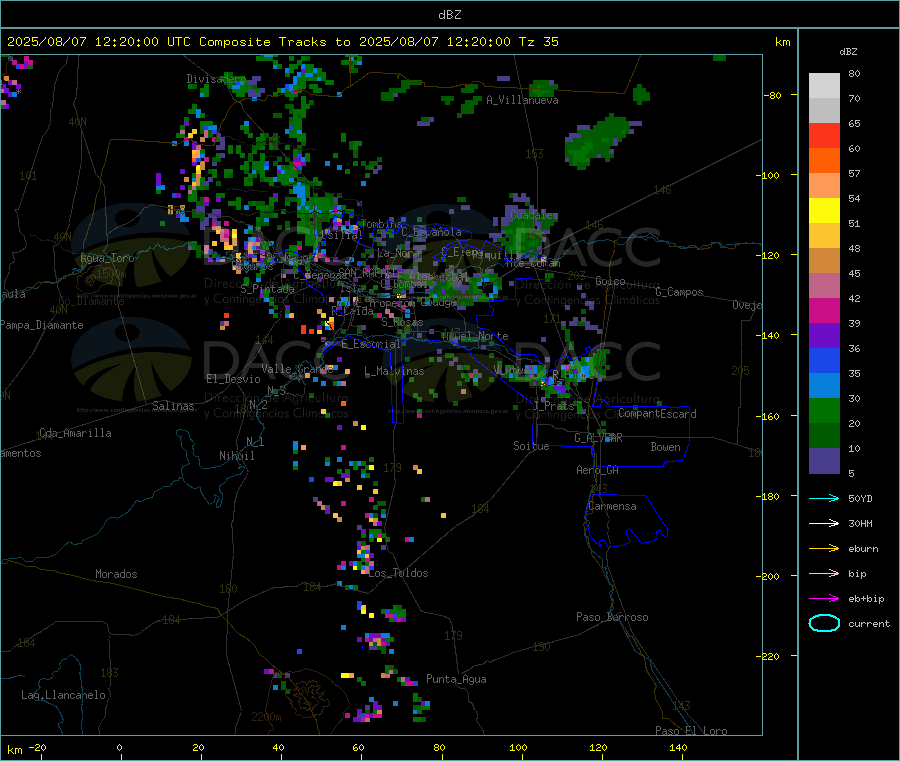Click the 'dBZ' title at top center
The width and height of the screenshot is (900, 761).
click(449, 15)
